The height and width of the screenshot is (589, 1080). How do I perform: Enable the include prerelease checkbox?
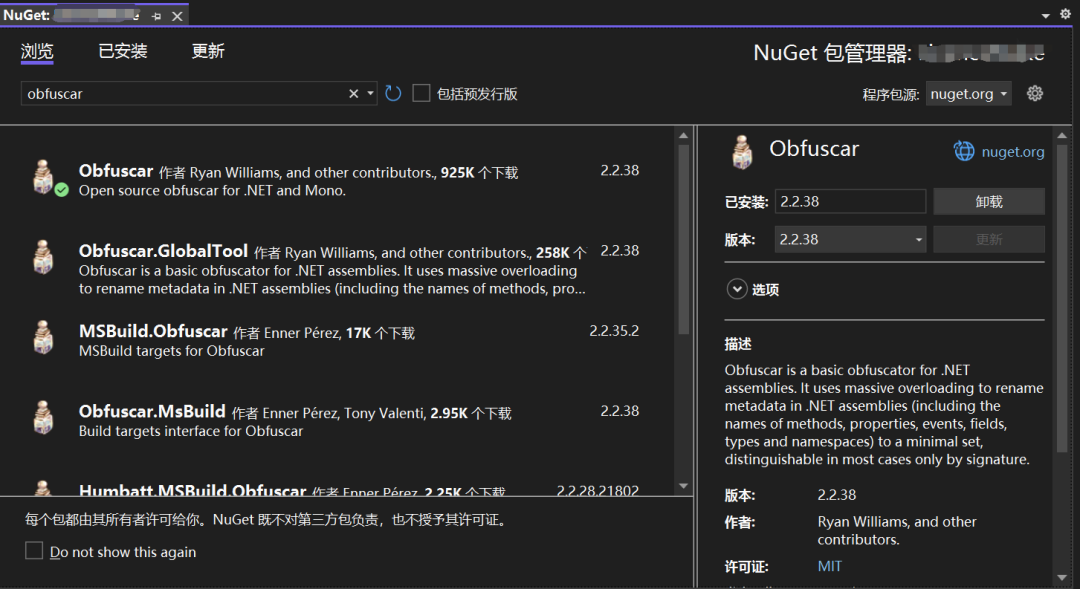coord(422,93)
